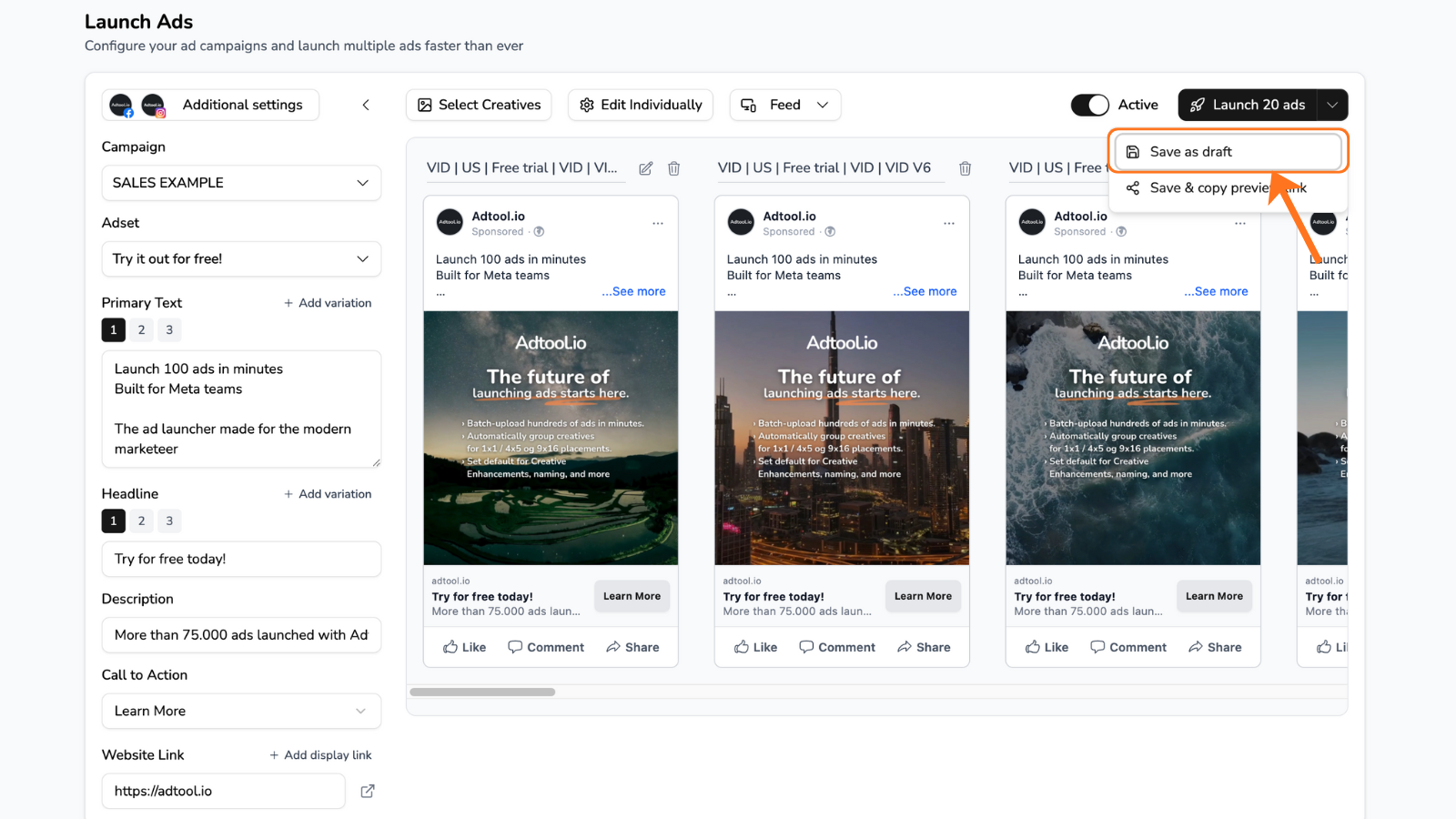Viewport: 1456px width, 819px height.
Task: Click Like on the second ad preview
Action: pyautogui.click(x=755, y=647)
